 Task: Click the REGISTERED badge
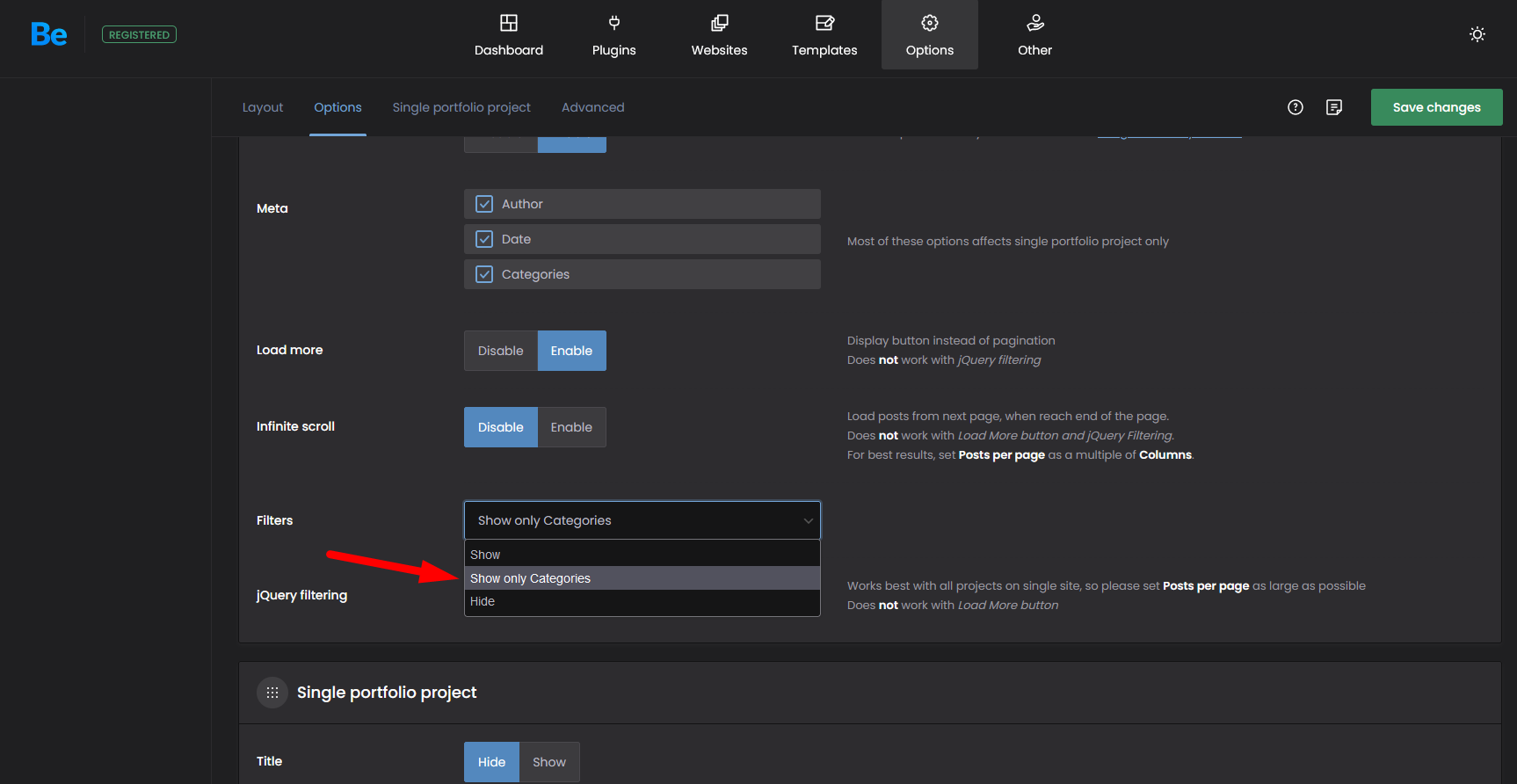(x=139, y=34)
